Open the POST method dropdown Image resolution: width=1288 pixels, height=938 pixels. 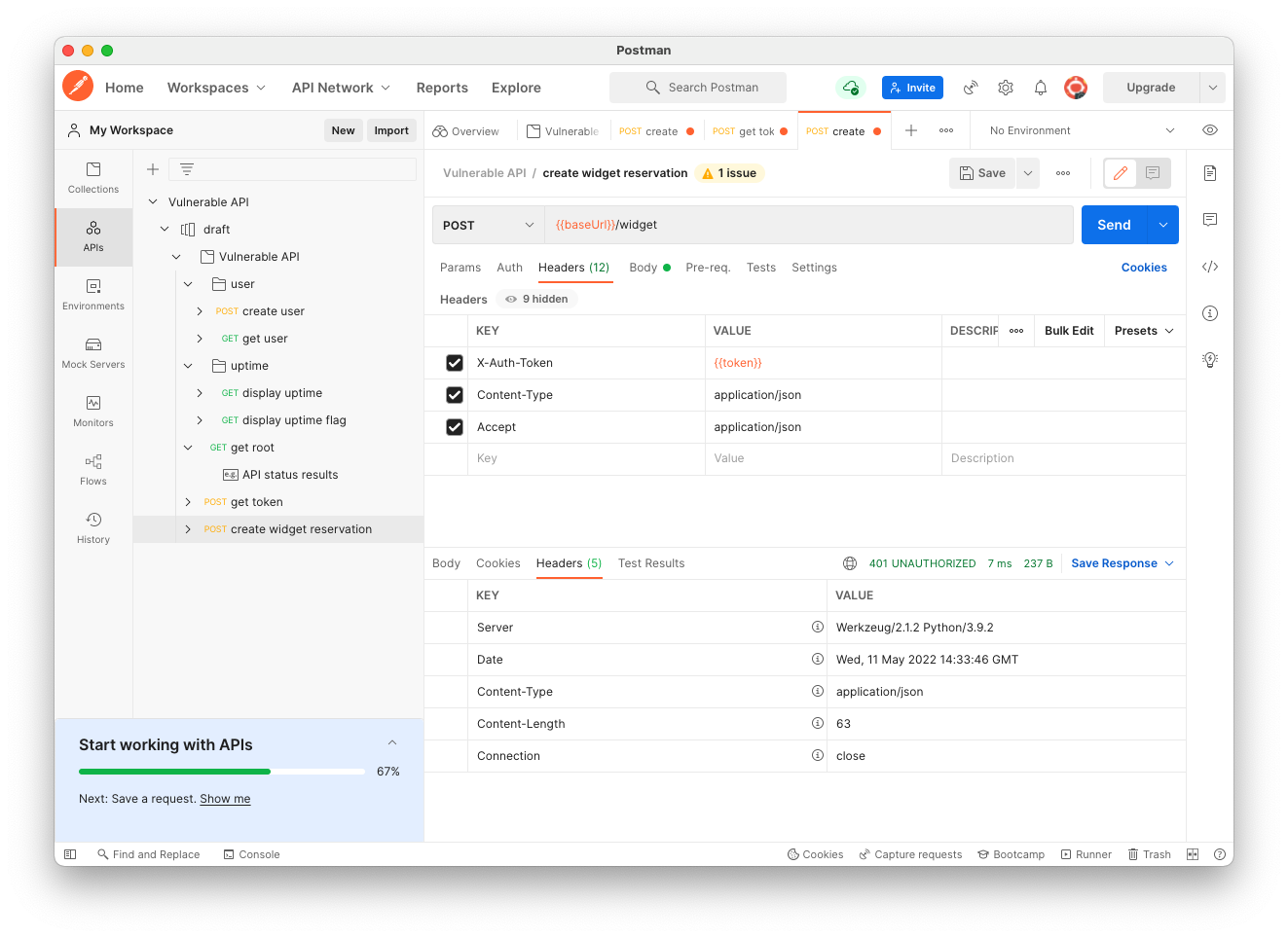(488, 225)
